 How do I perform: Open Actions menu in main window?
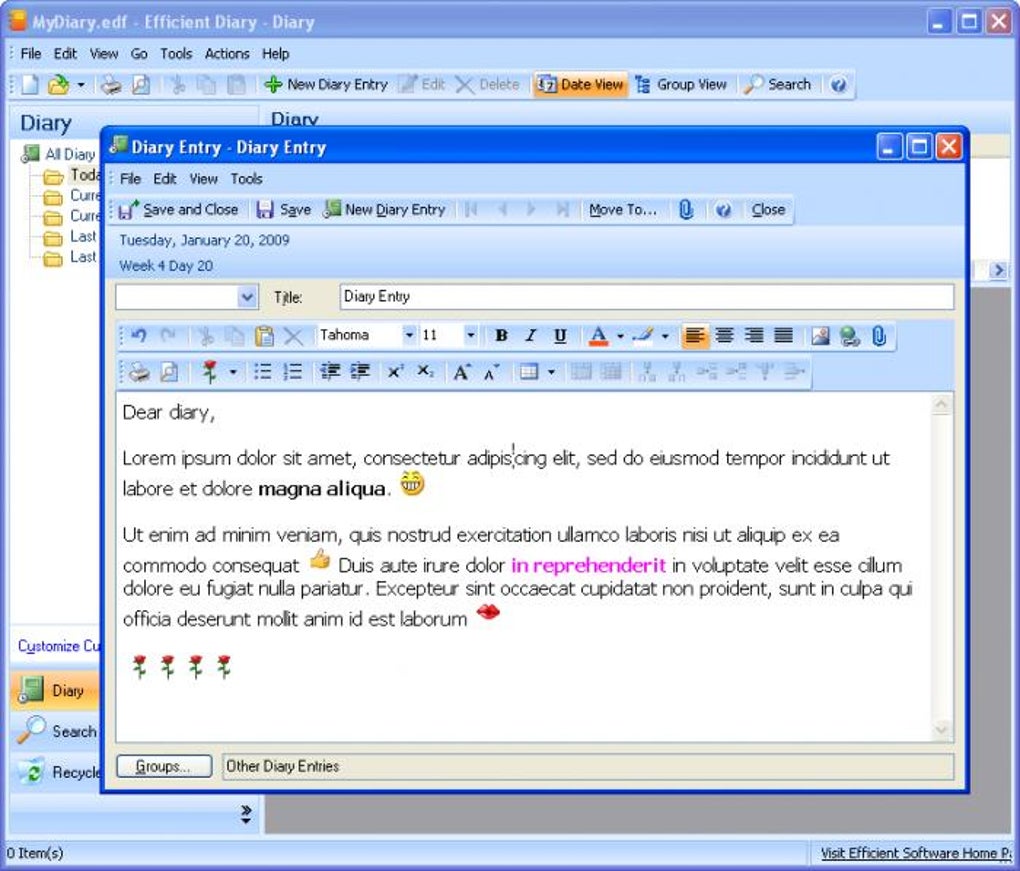227,54
